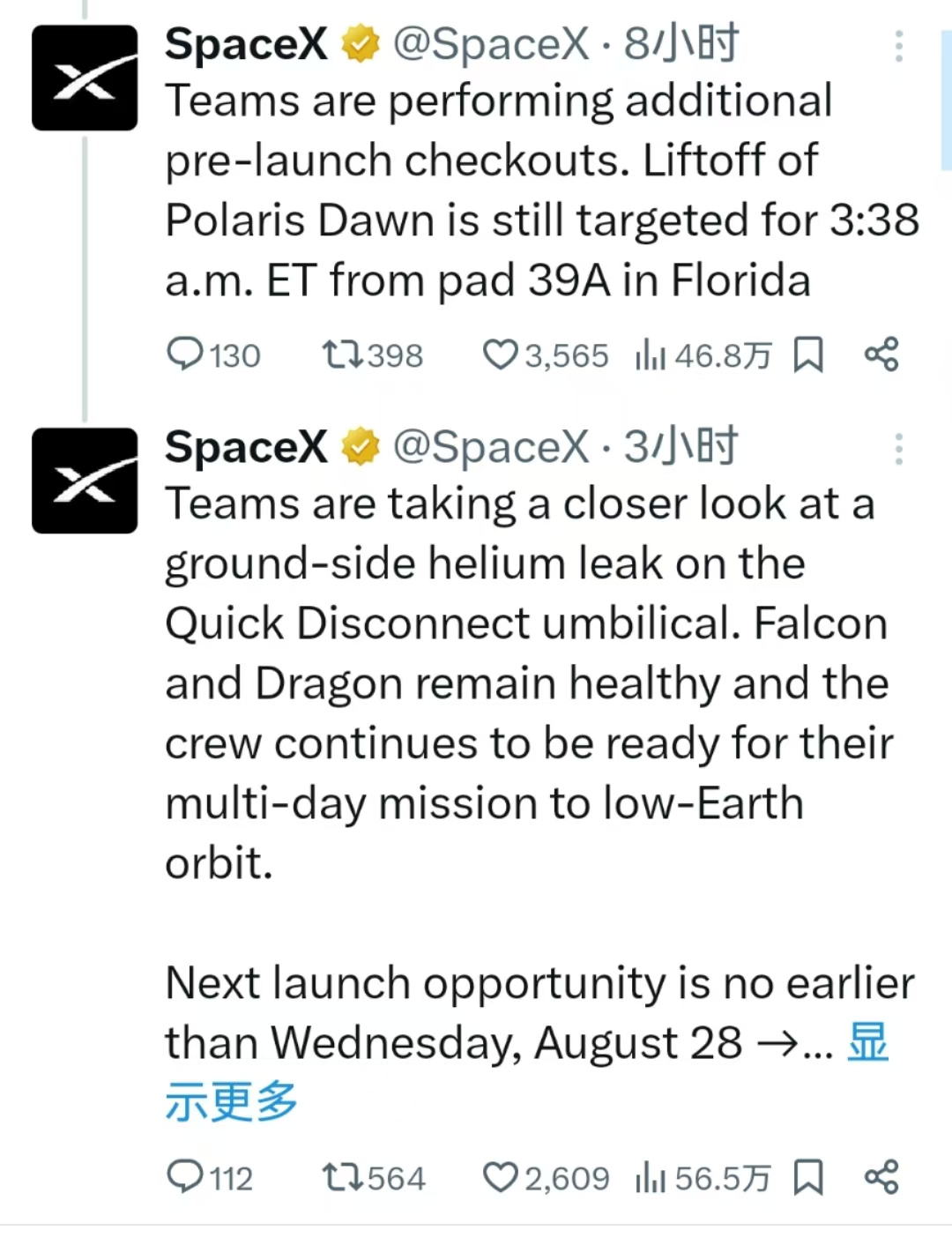The width and height of the screenshot is (952, 1238).
Task: Open SpaceX avatar on the first tweet
Action: 85,78
